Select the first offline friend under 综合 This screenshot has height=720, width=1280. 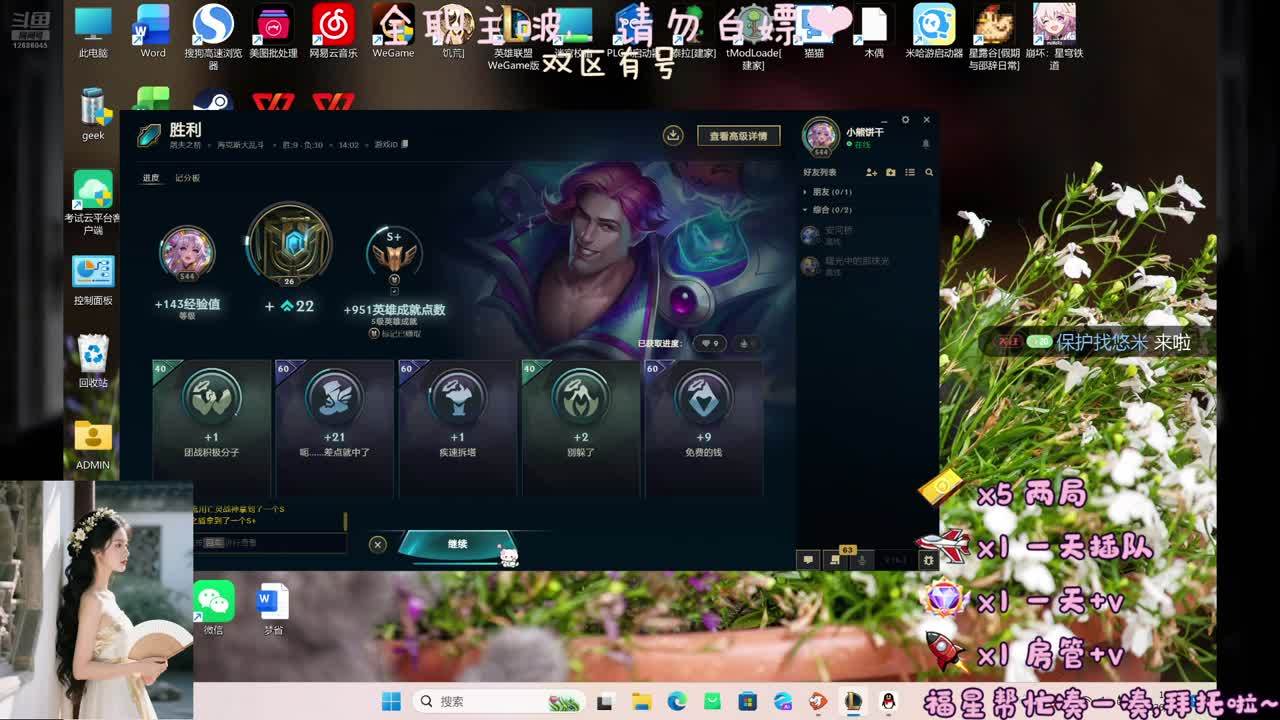pyautogui.click(x=868, y=235)
